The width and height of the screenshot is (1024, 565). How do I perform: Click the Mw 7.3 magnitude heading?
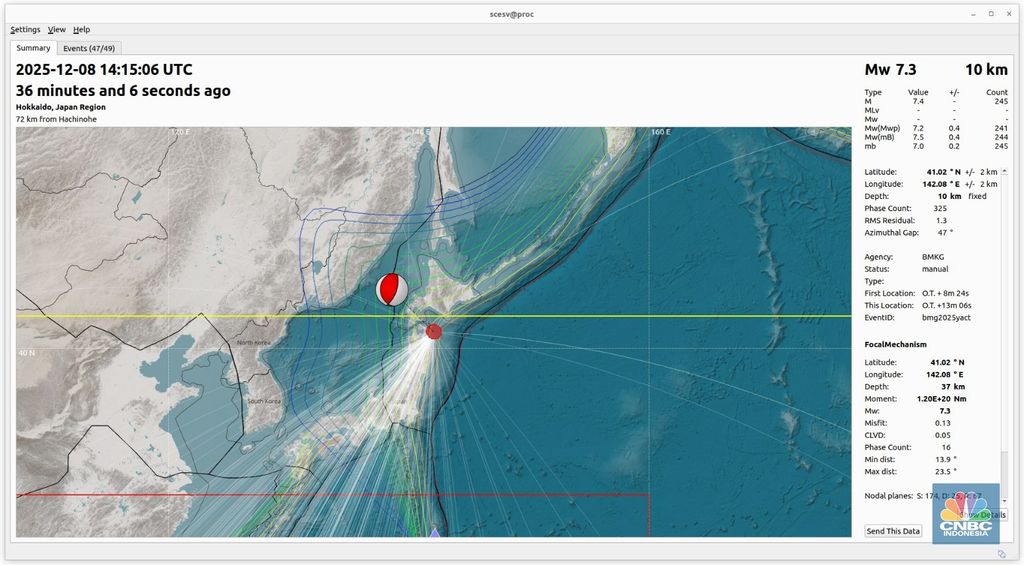pos(891,70)
